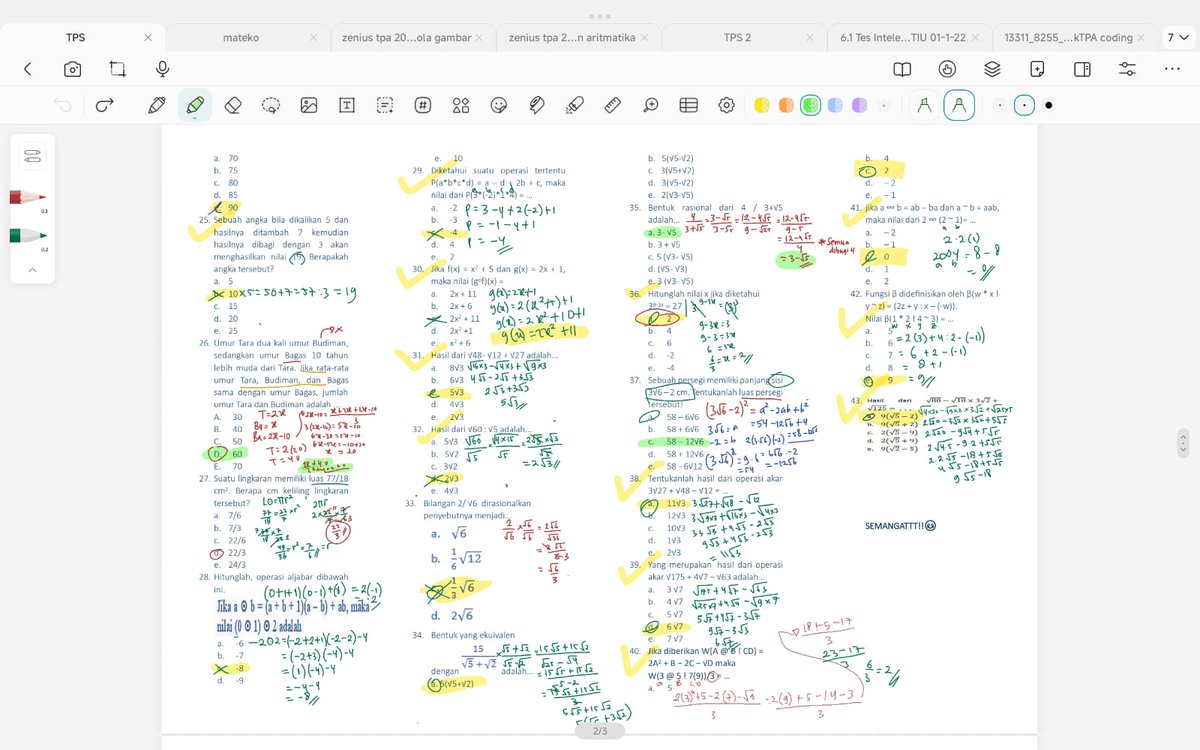The width and height of the screenshot is (1200, 750).
Task: Open toolbar settings gear
Action: (727, 105)
